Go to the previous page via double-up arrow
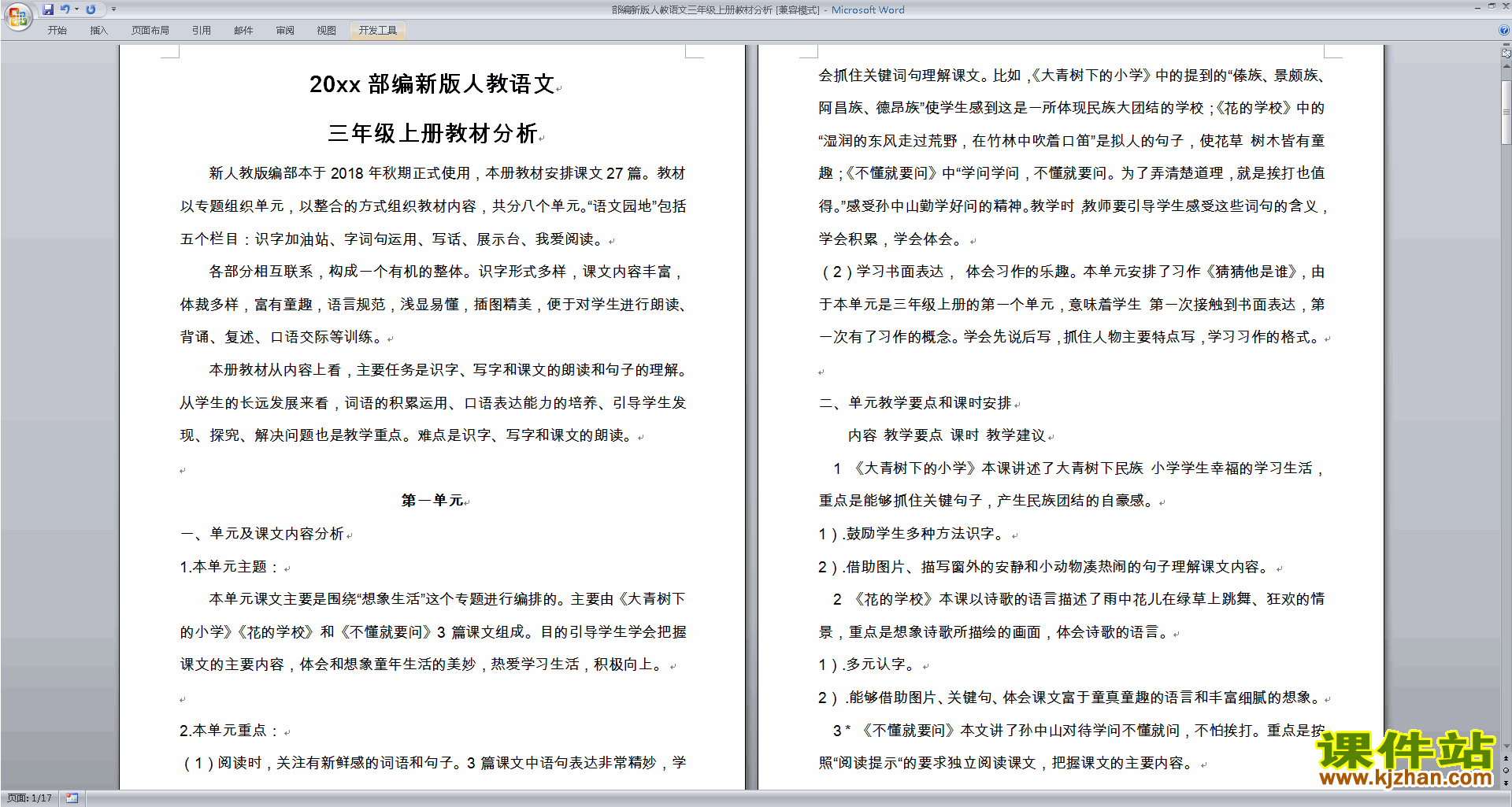1512x807 pixels. click(x=1506, y=758)
